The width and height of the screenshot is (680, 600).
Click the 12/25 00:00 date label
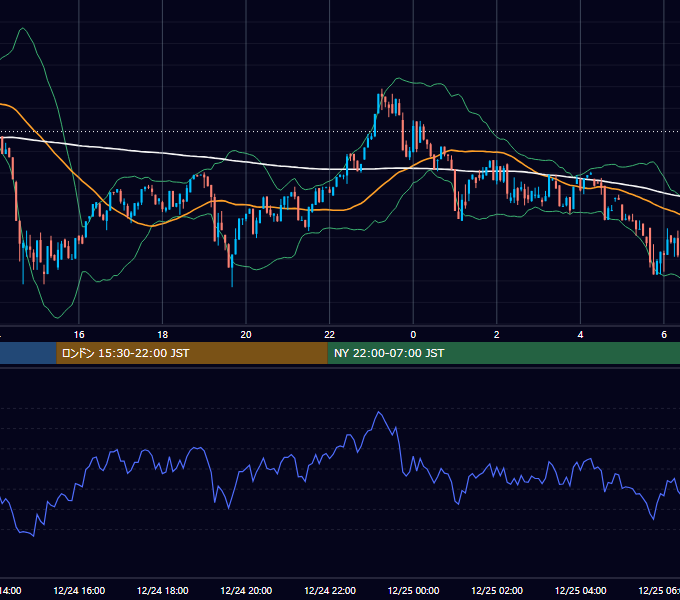click(x=413, y=591)
